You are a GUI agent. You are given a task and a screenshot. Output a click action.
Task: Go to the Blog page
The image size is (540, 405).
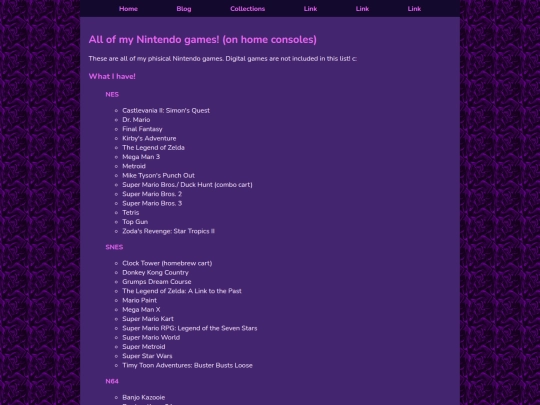point(184,9)
